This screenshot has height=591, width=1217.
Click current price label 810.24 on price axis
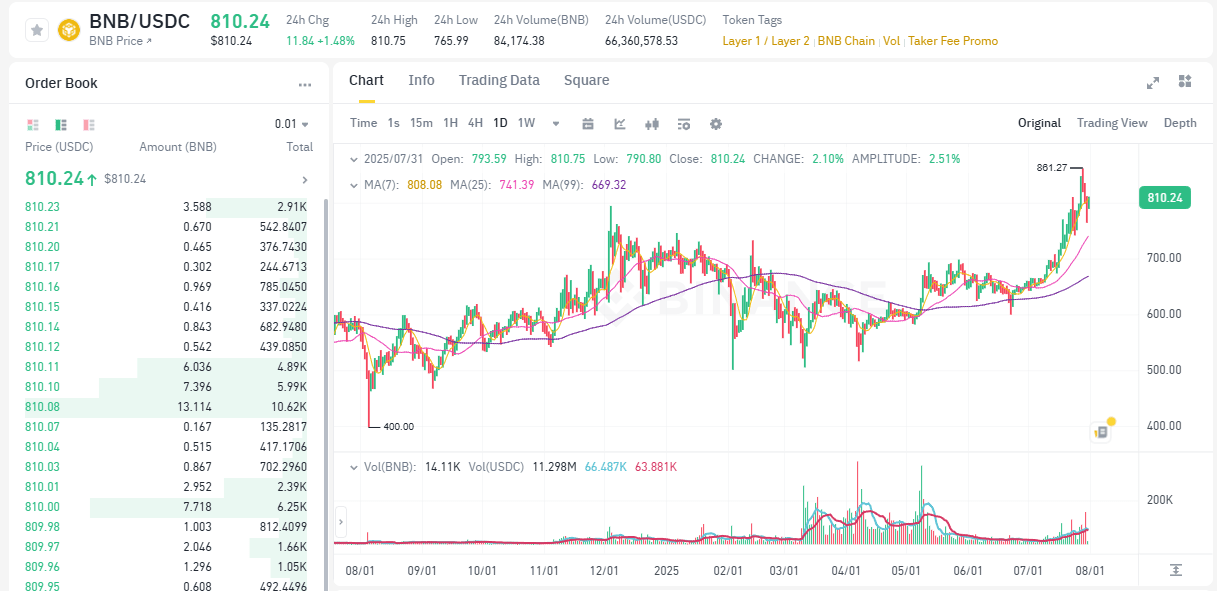(x=1165, y=198)
